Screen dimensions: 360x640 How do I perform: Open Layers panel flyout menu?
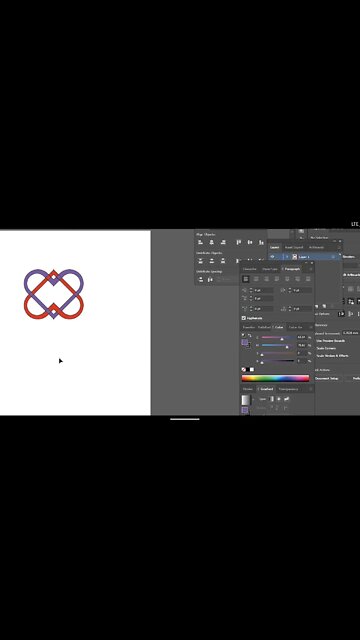339,247
